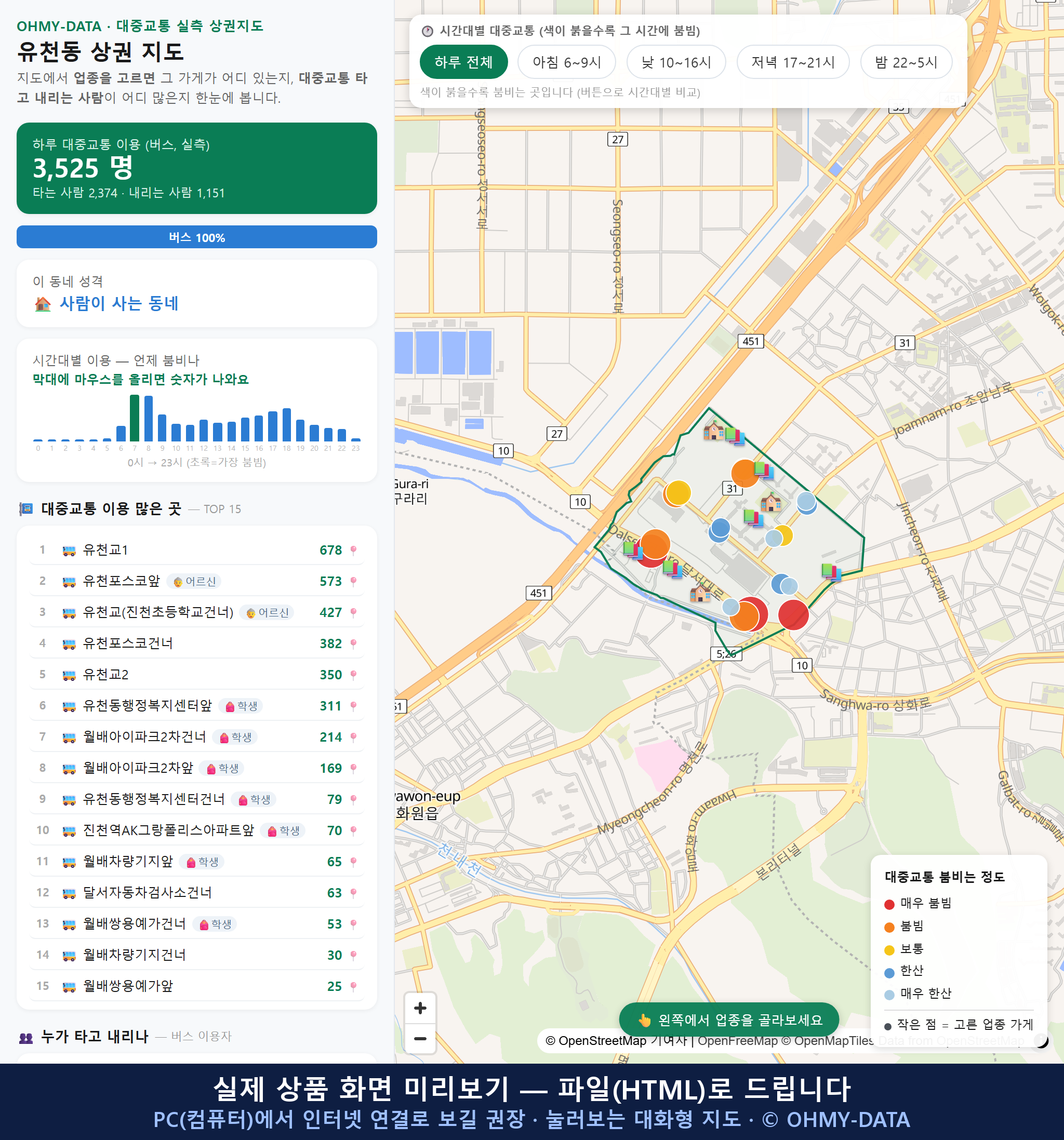This screenshot has height=1140, width=1064.
Task: Click the yellow stop circle on the map
Action: [678, 492]
